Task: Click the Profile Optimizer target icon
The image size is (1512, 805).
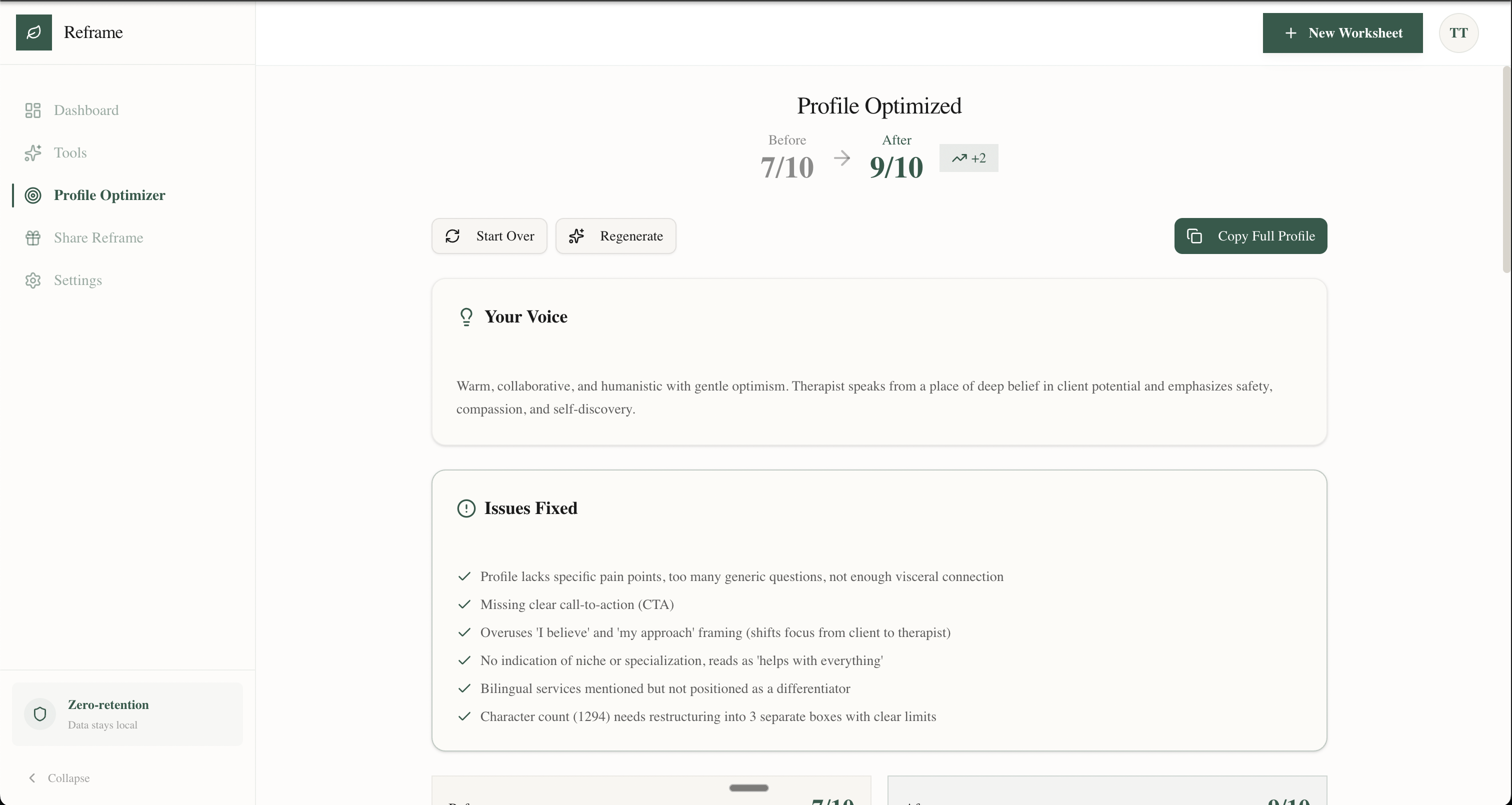Action: point(33,195)
